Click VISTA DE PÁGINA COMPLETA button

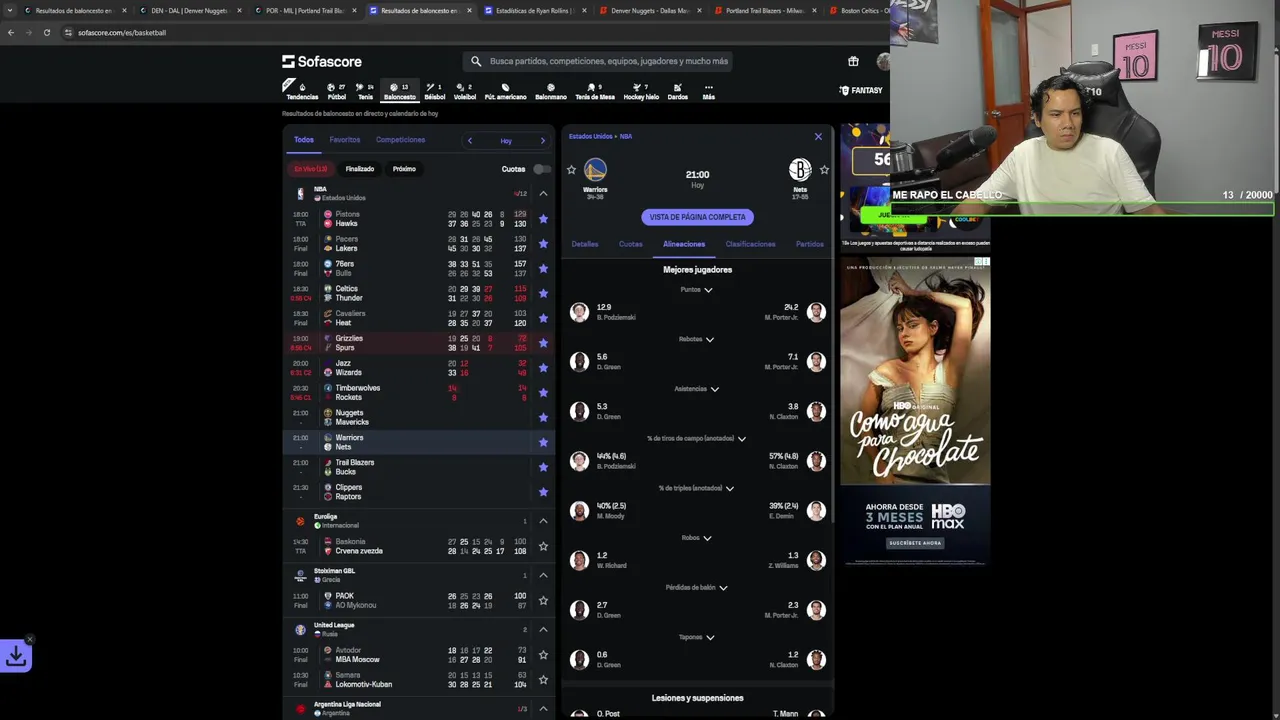697,217
